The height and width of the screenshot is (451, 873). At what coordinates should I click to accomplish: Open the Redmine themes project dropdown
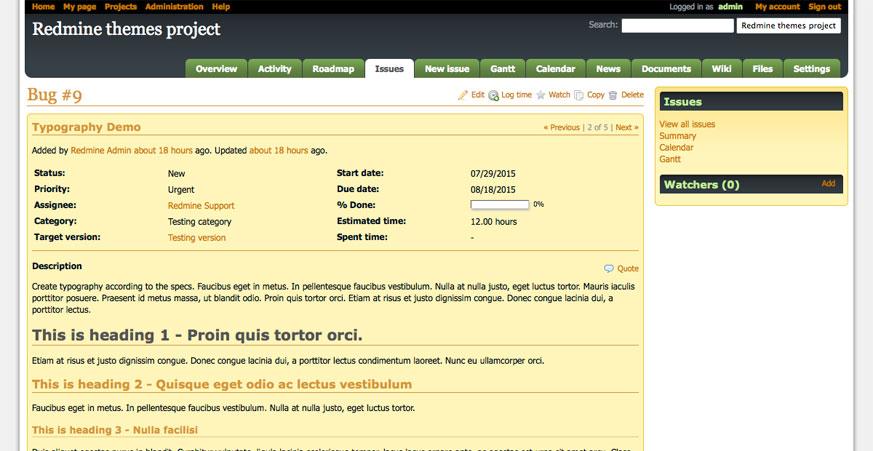click(788, 26)
